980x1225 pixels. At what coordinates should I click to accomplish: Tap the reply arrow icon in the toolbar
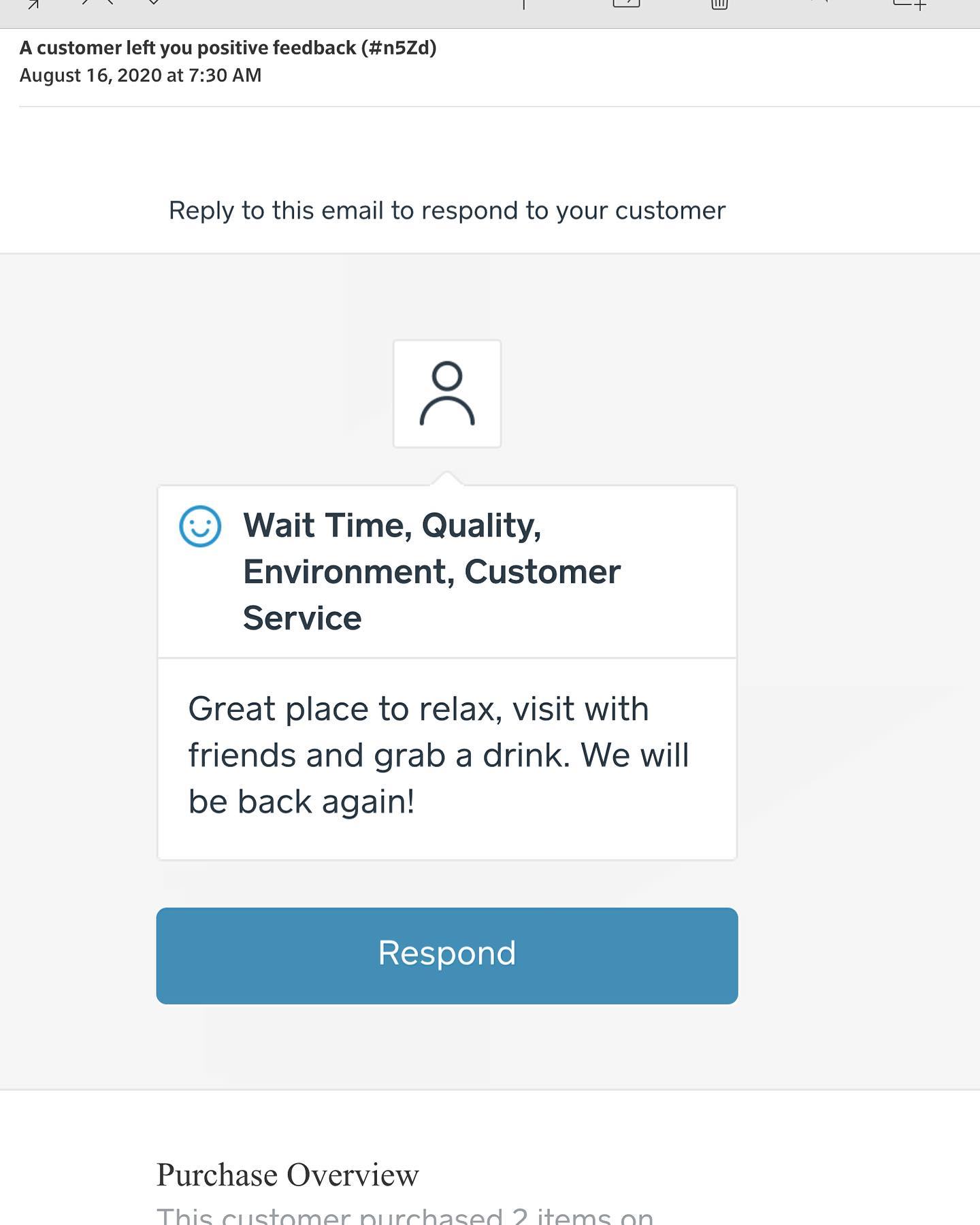pos(819,3)
